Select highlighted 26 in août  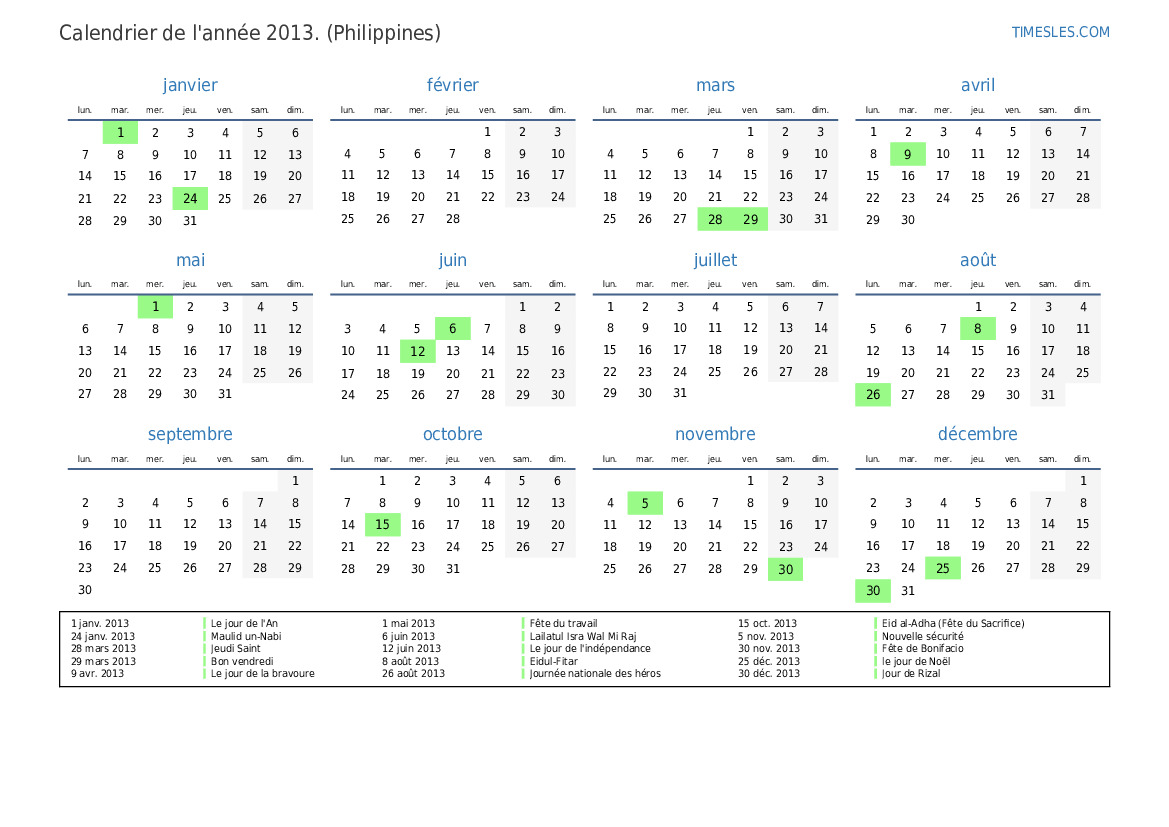(872, 395)
